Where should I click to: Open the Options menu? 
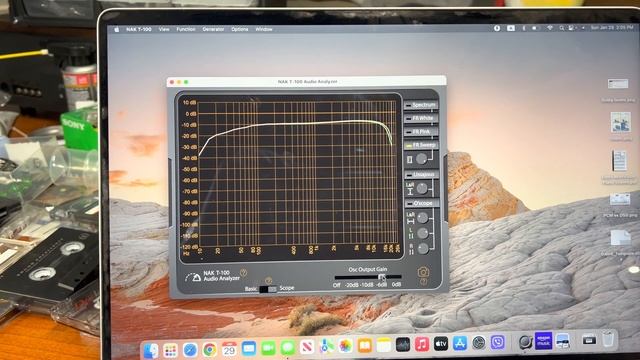[240, 29]
